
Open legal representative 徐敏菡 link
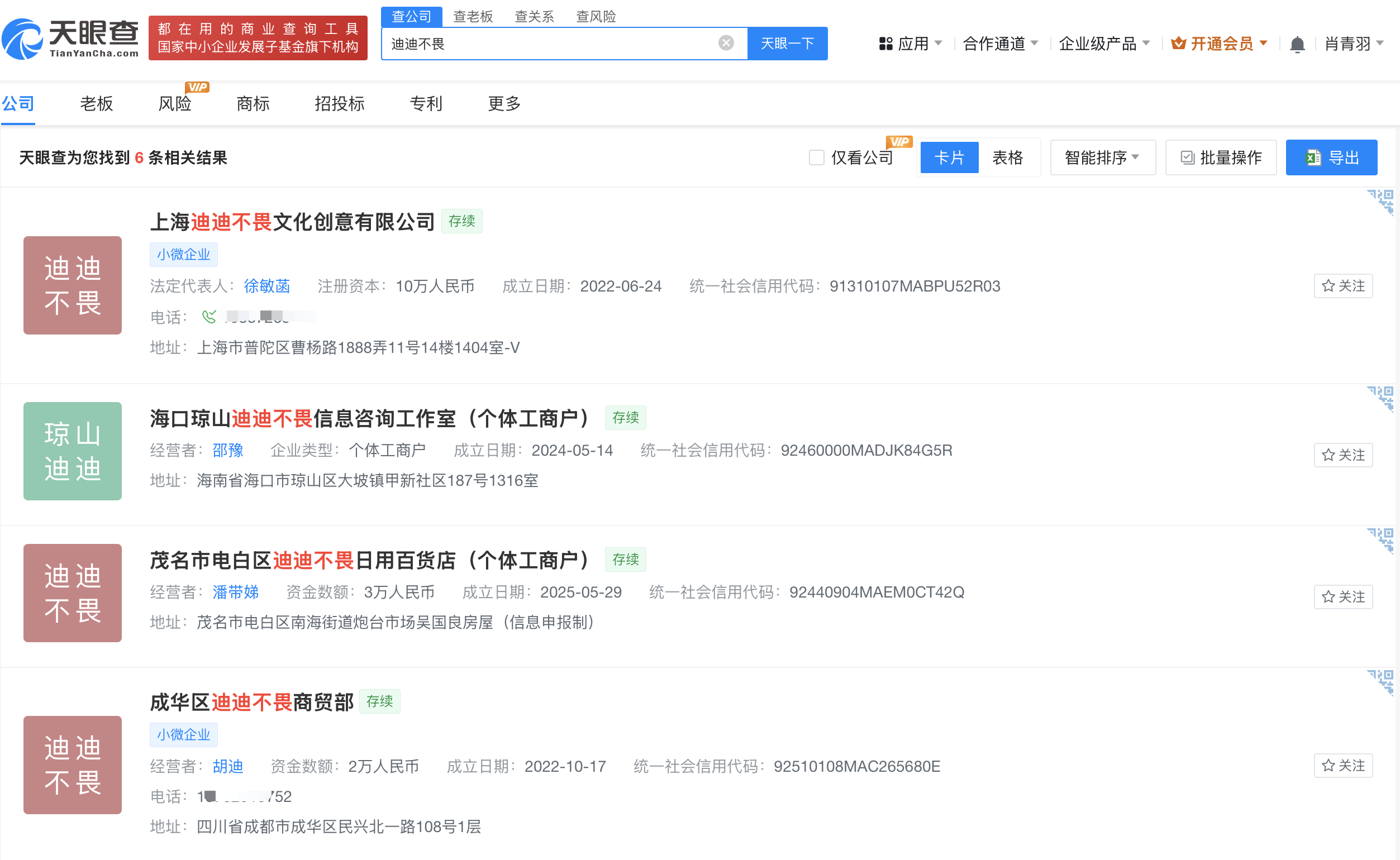pyautogui.click(x=266, y=286)
